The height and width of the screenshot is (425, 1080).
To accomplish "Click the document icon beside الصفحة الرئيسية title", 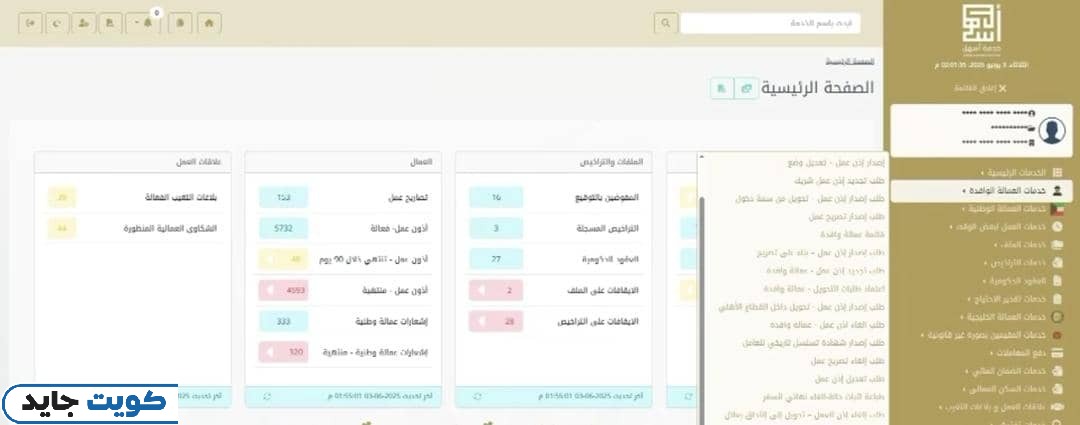I will [721, 88].
